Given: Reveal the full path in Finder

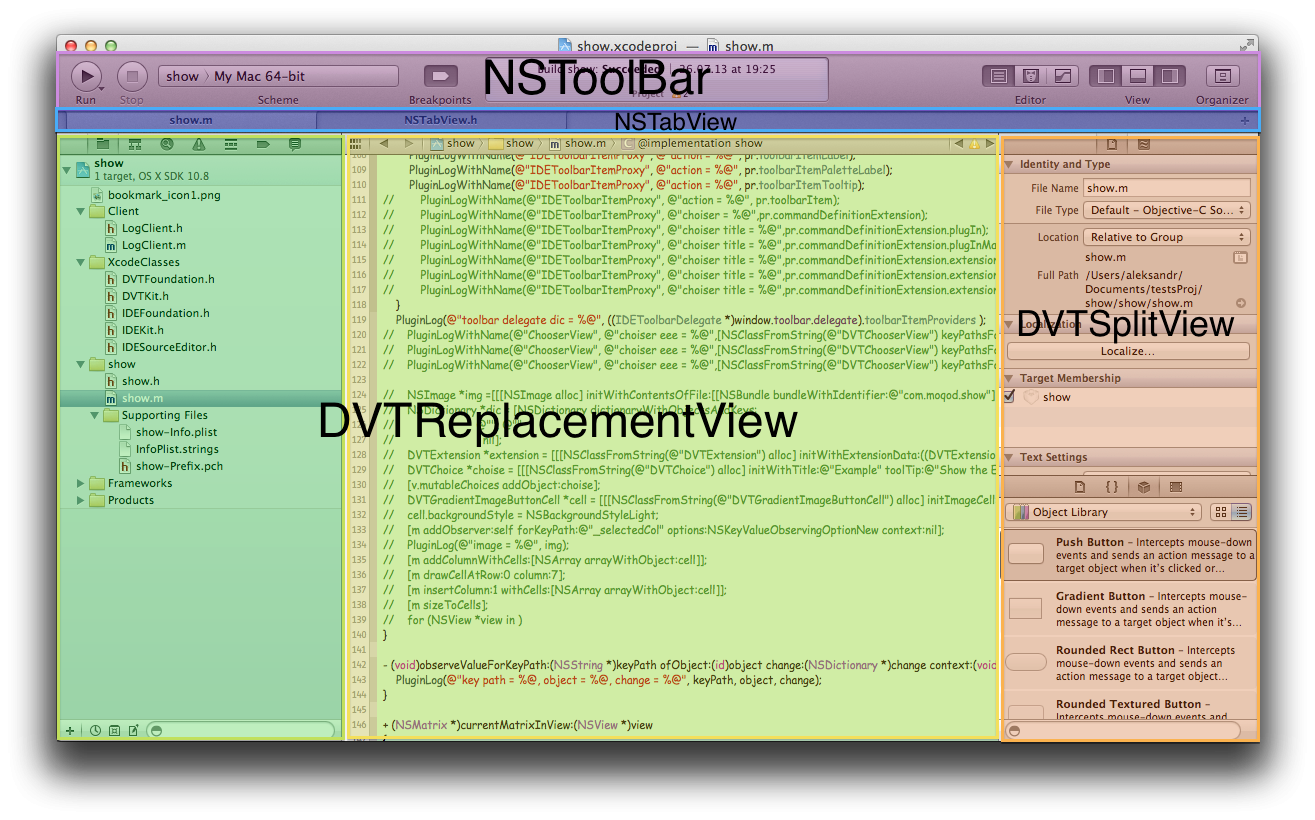Looking at the screenshot, I should [1241, 303].
